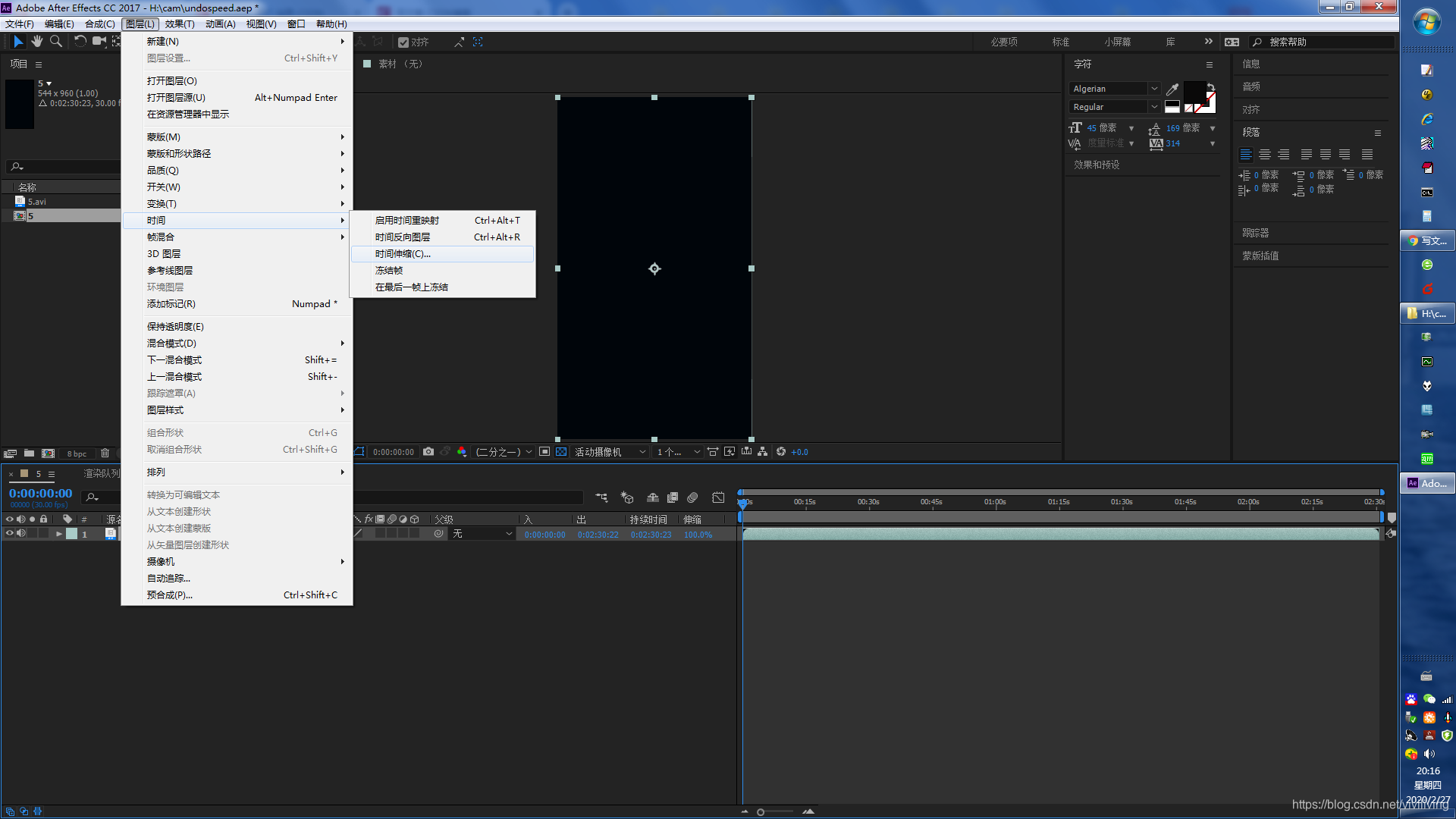Click the eyedropper icon in Character panel
This screenshot has height=819, width=1456.
(x=1172, y=89)
